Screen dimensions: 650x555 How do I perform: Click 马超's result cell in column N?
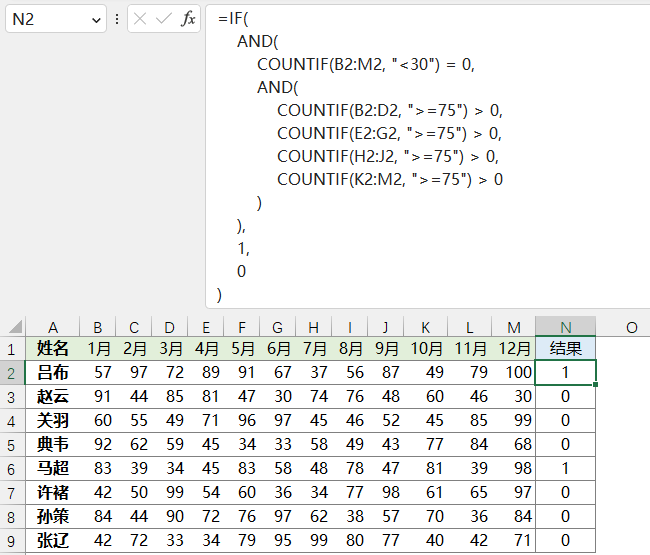coord(565,469)
